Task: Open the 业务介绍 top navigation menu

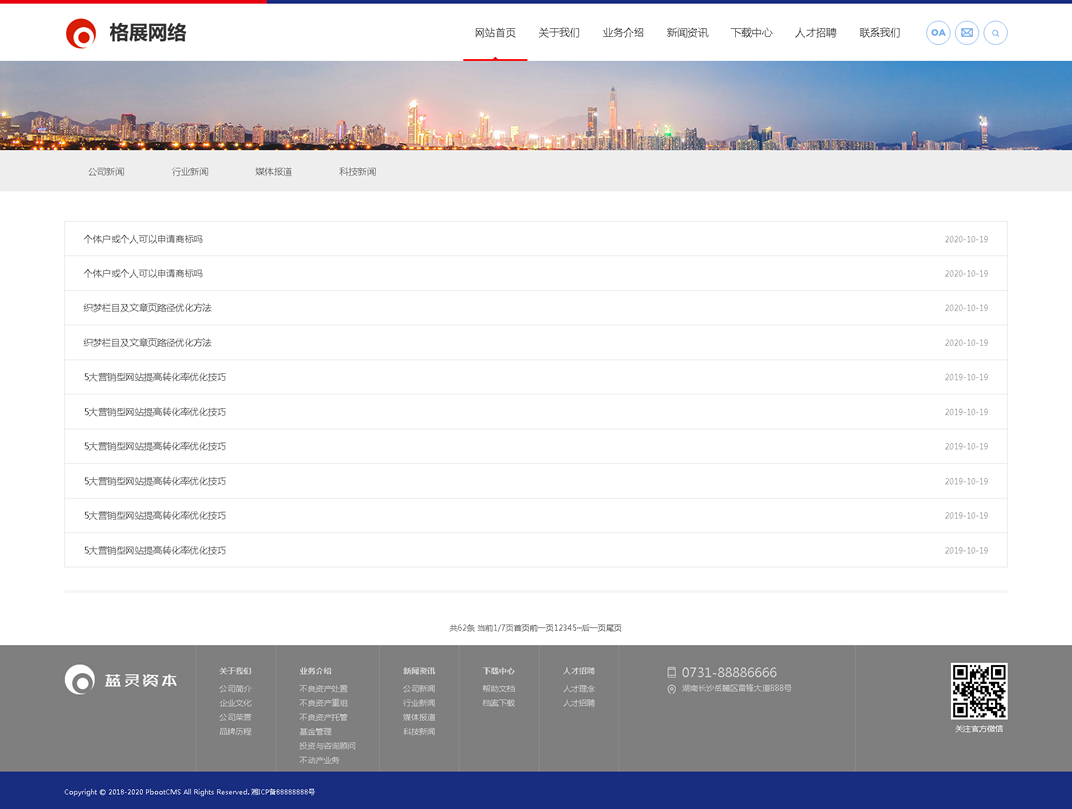Action: 623,33
